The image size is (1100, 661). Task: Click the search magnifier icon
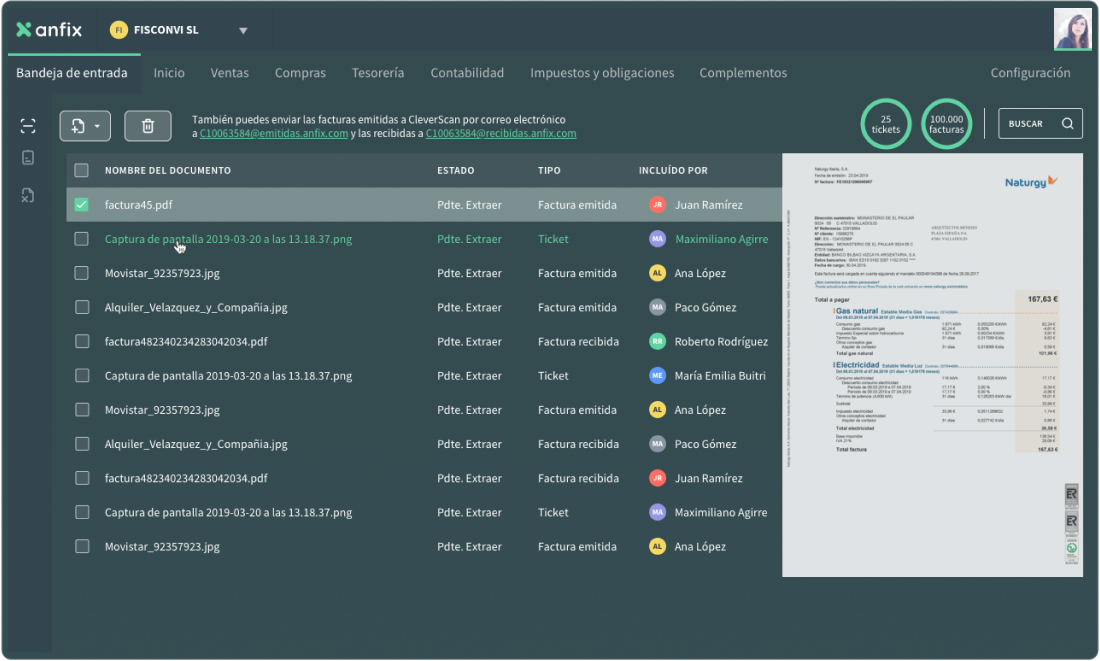point(1067,123)
